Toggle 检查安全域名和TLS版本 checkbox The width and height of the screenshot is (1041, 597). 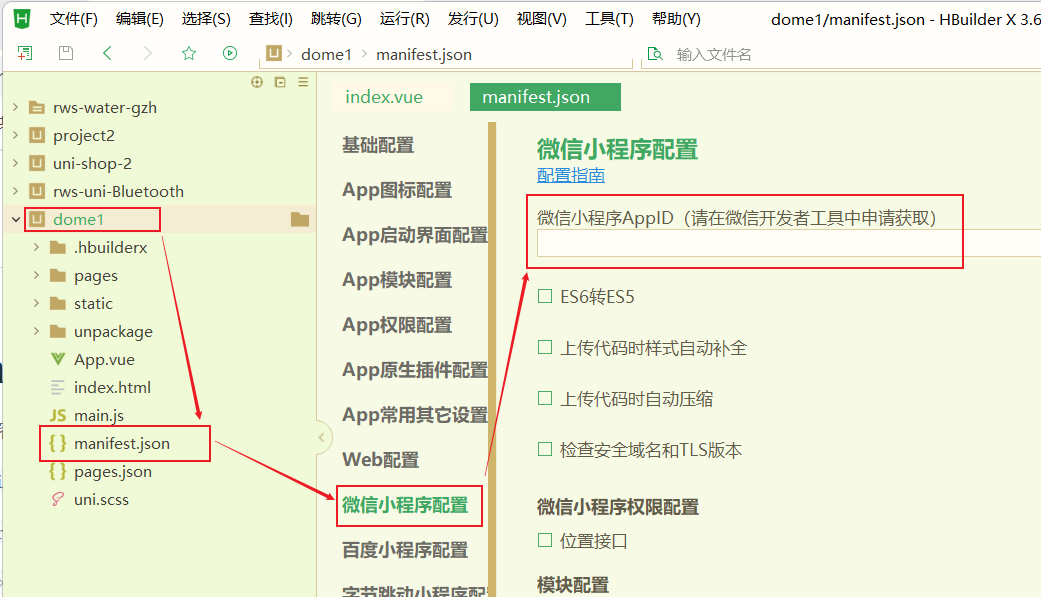(545, 450)
